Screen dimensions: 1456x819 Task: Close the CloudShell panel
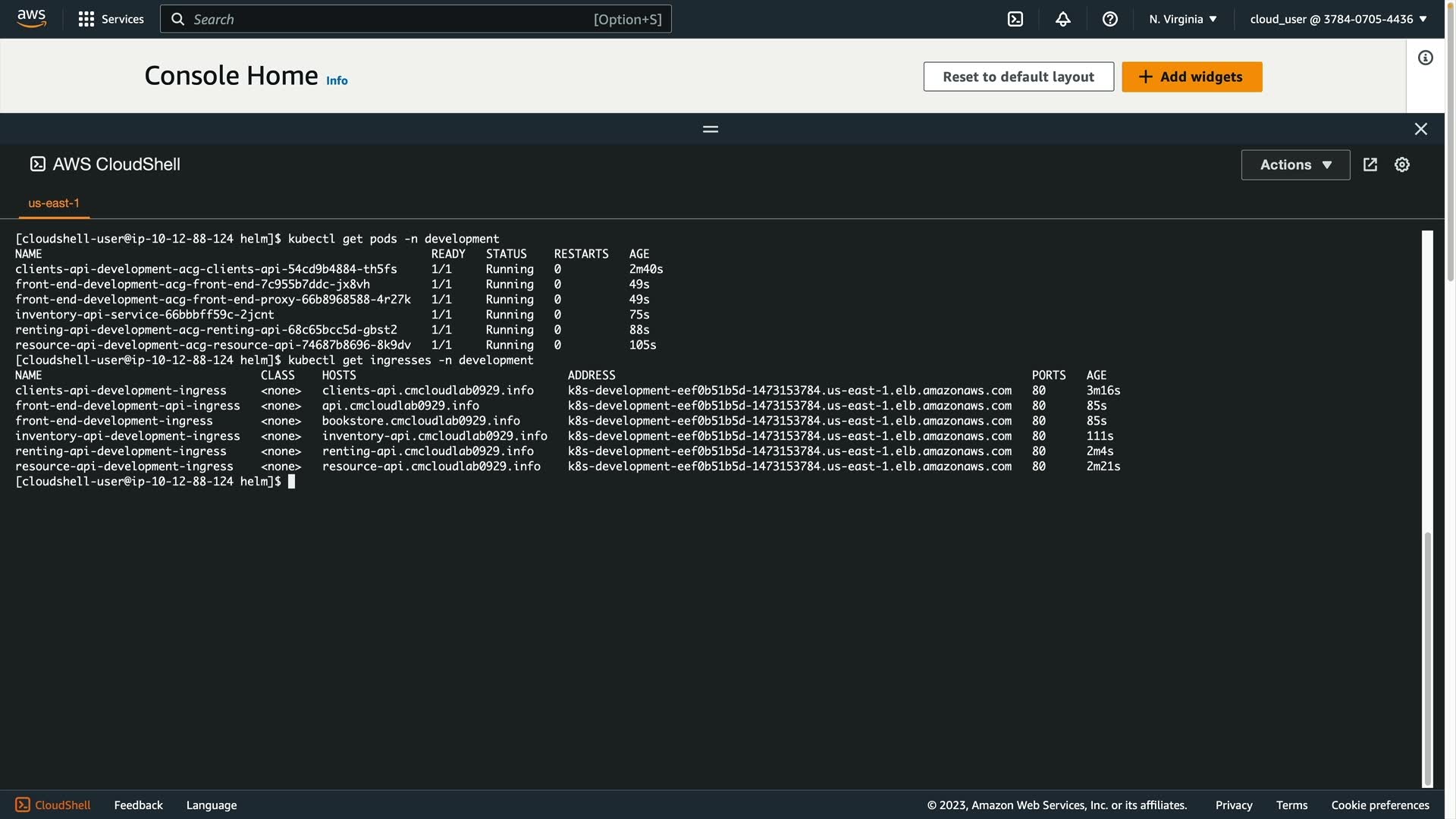tap(1420, 129)
